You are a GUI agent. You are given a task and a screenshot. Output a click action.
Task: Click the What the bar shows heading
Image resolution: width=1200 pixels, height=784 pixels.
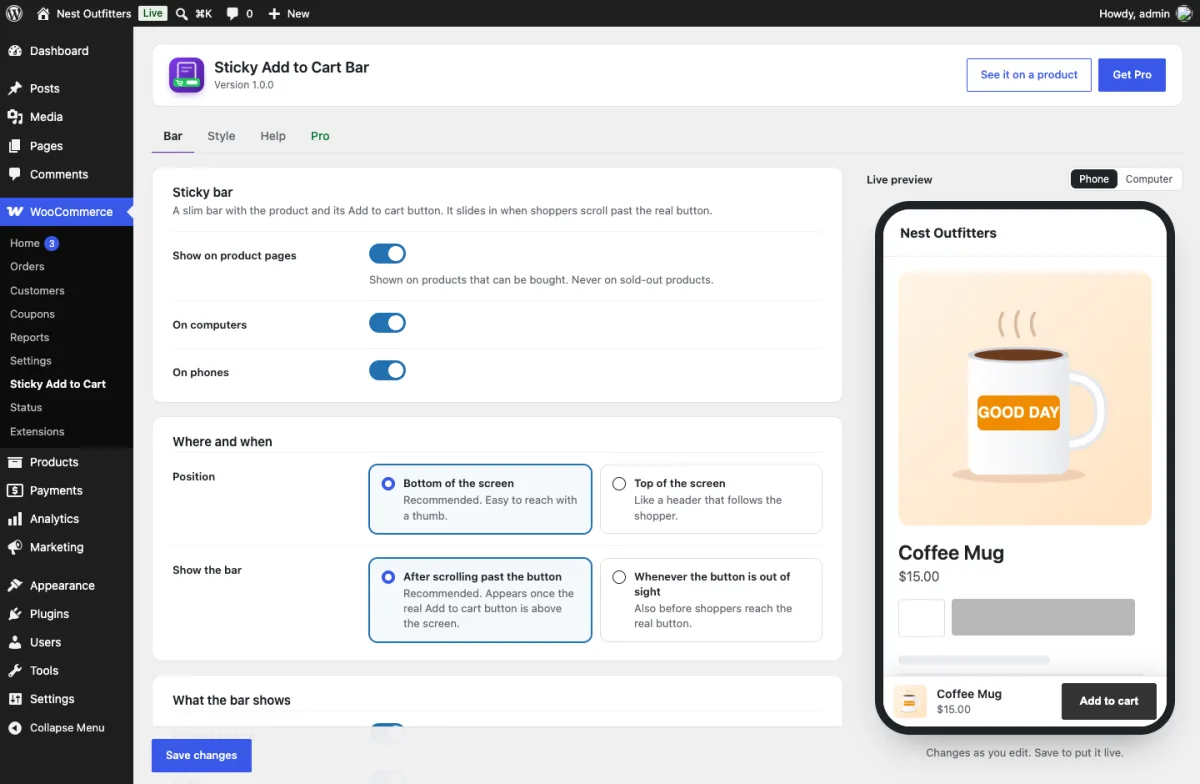(231, 700)
